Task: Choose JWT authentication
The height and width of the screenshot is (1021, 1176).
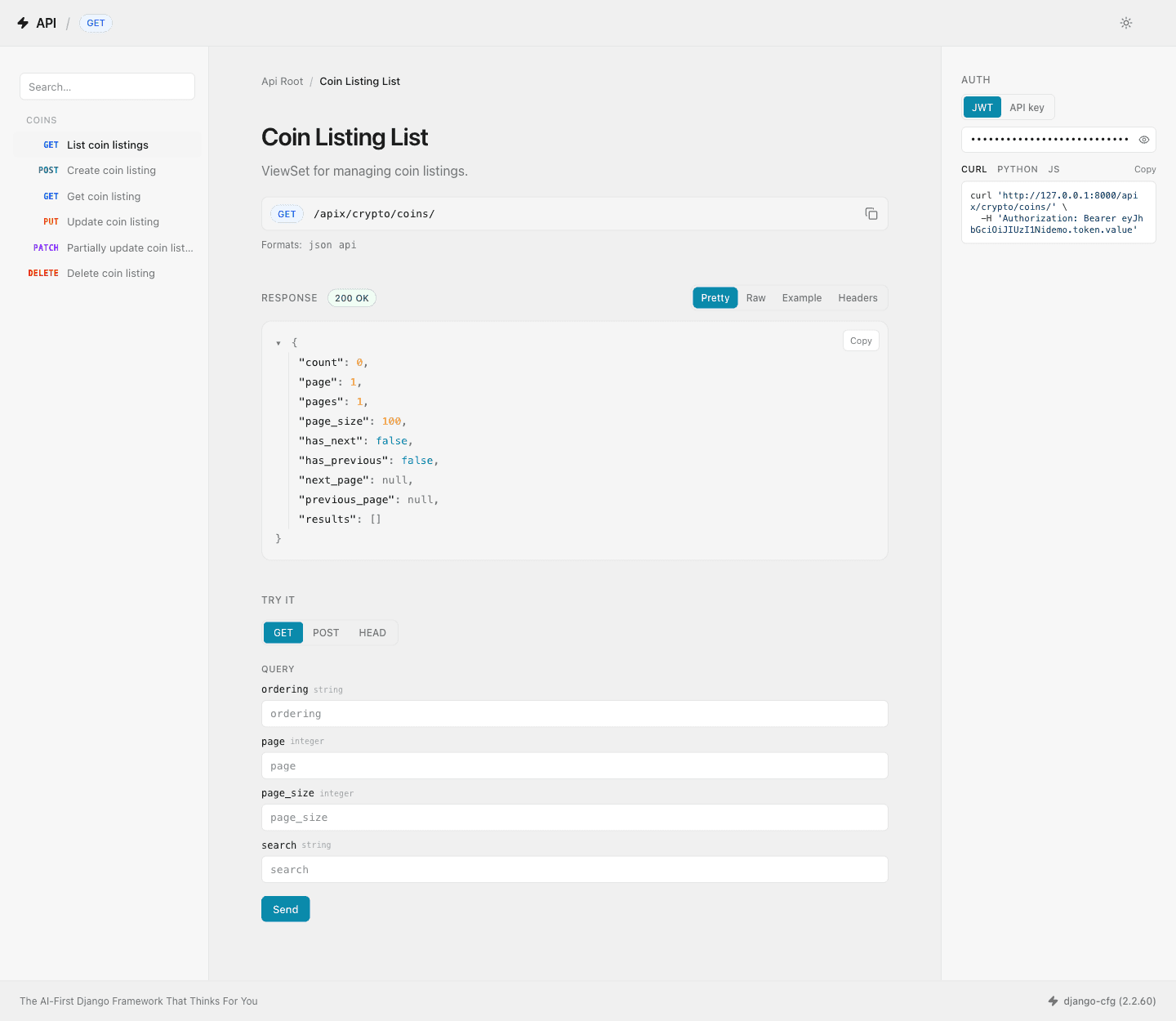Action: [x=982, y=108]
